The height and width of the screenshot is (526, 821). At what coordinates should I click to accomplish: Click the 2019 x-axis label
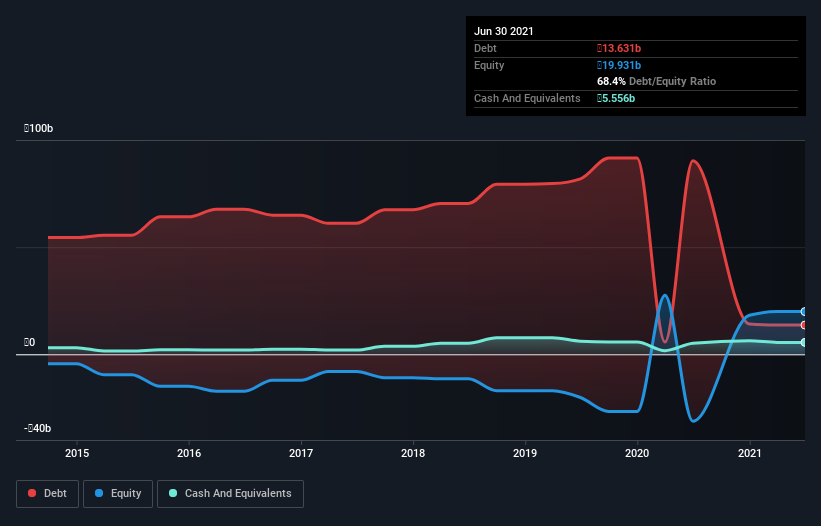click(x=525, y=453)
